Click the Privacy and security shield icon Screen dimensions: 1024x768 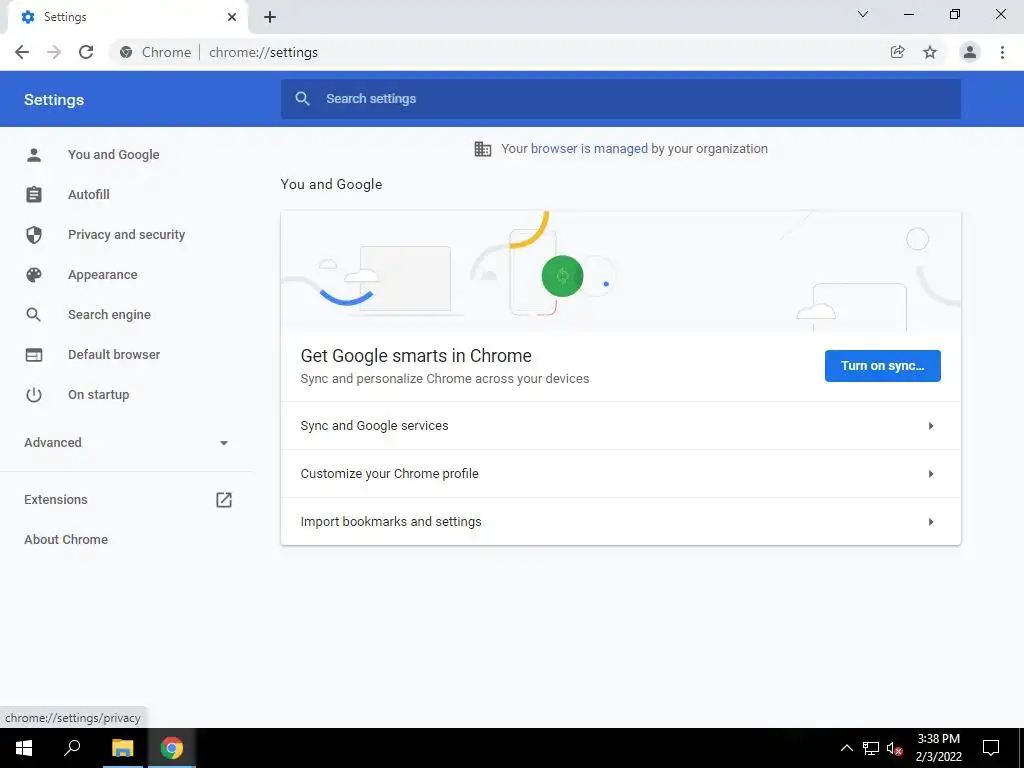34,234
